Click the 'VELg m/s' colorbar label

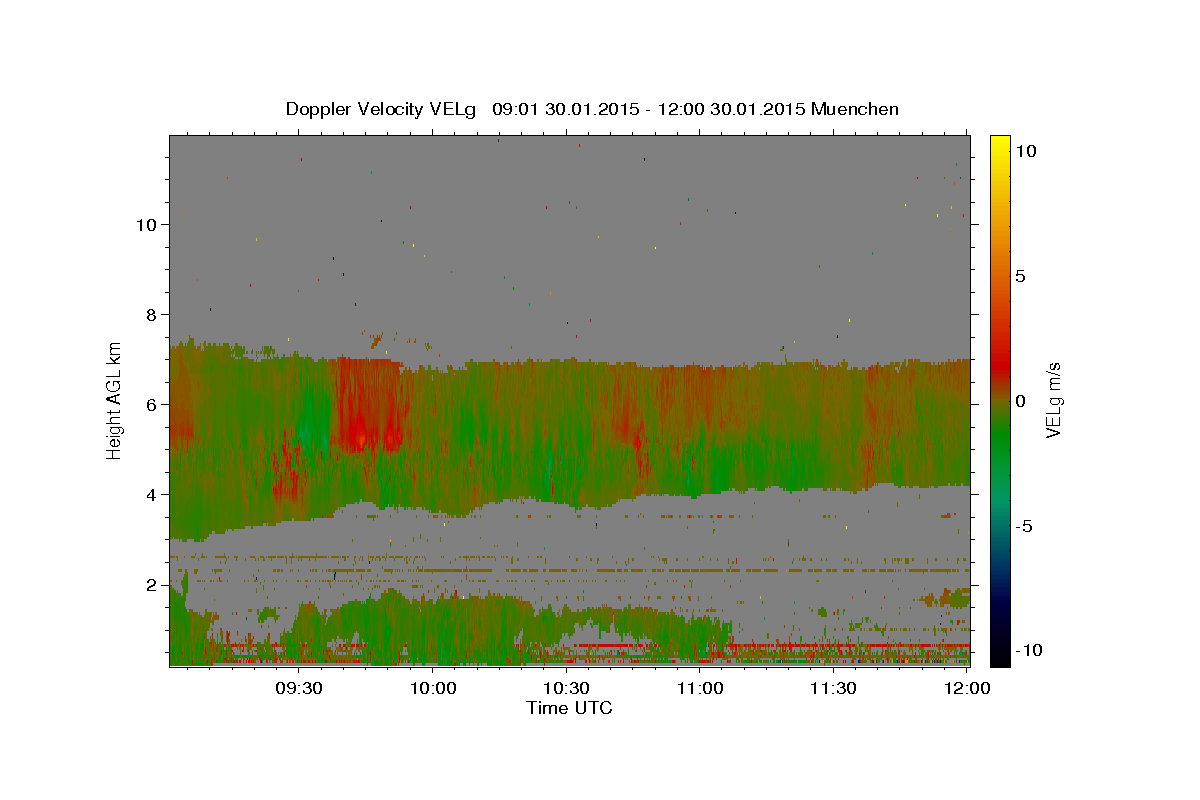[x=1054, y=398]
